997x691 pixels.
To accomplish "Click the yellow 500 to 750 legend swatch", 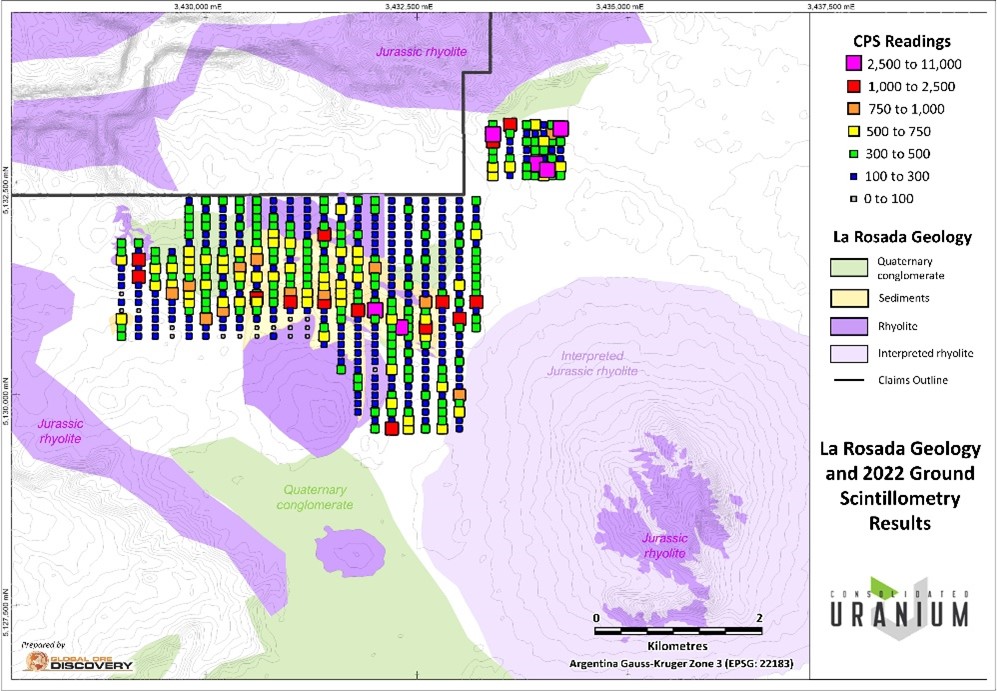I will [x=854, y=131].
